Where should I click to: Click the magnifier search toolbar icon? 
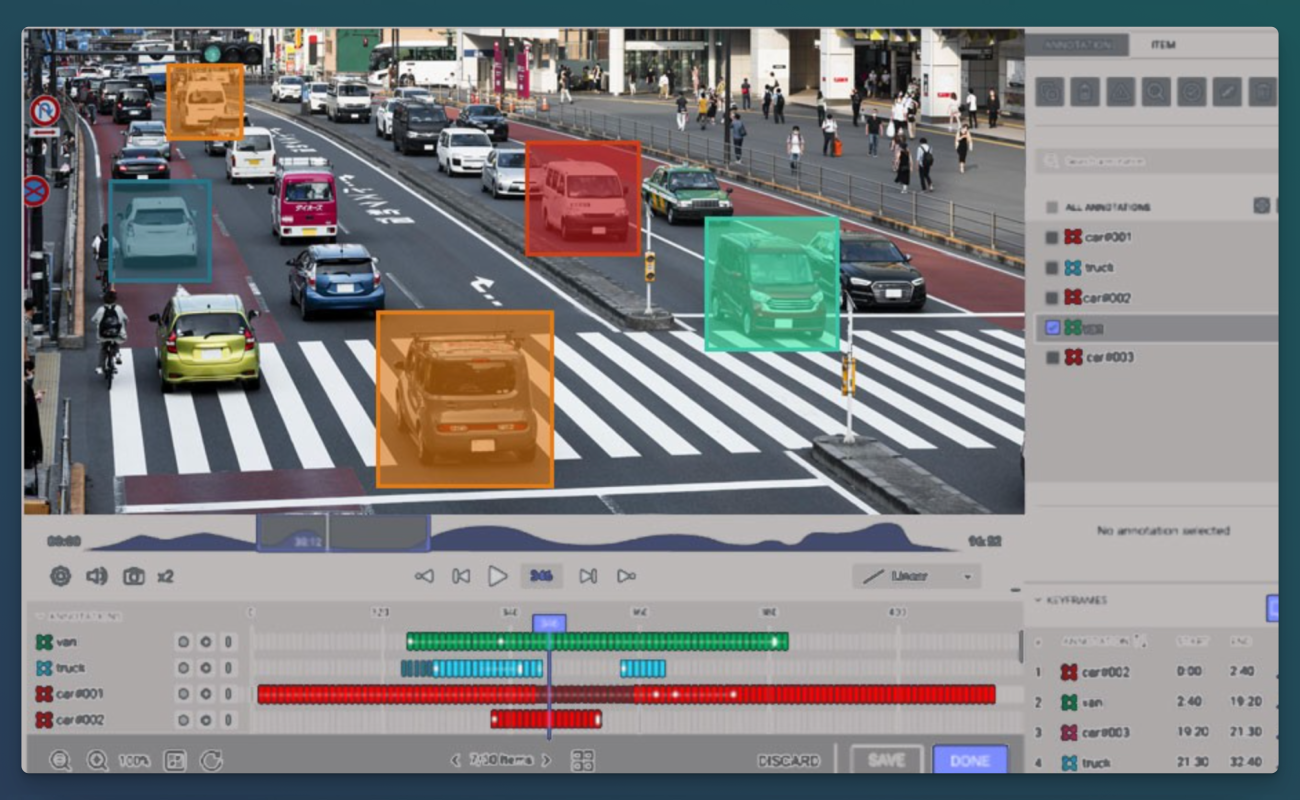(1156, 92)
